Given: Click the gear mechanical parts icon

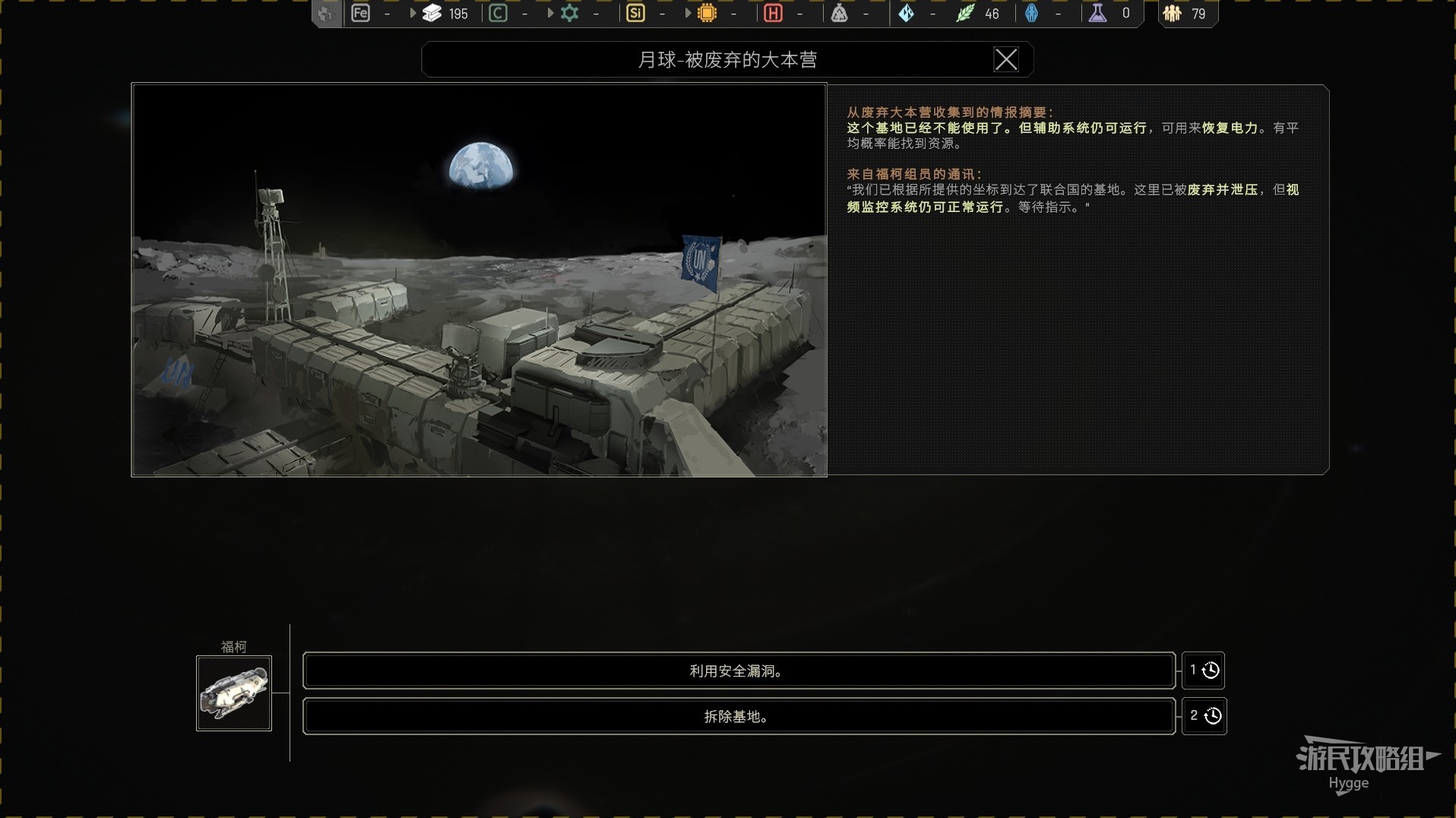Looking at the screenshot, I should [x=569, y=13].
